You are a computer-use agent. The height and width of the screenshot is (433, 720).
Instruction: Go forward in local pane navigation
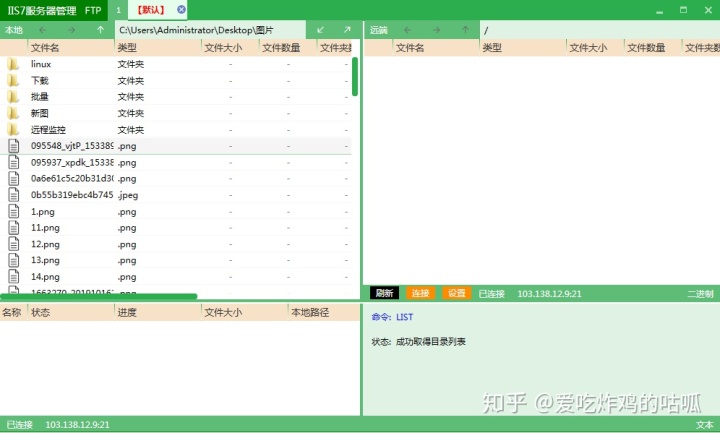[x=71, y=30]
